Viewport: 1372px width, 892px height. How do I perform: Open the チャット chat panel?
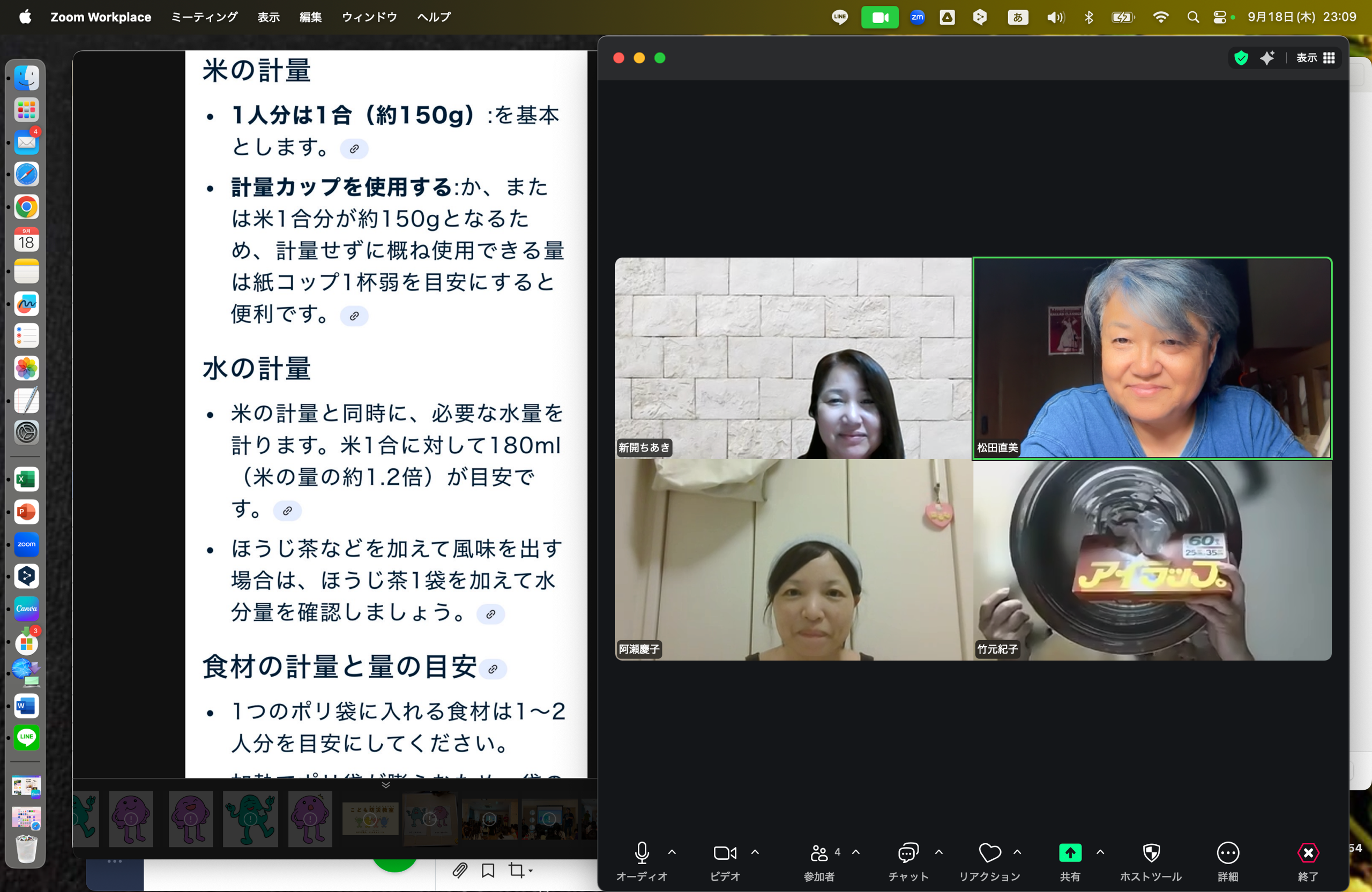coord(907,853)
